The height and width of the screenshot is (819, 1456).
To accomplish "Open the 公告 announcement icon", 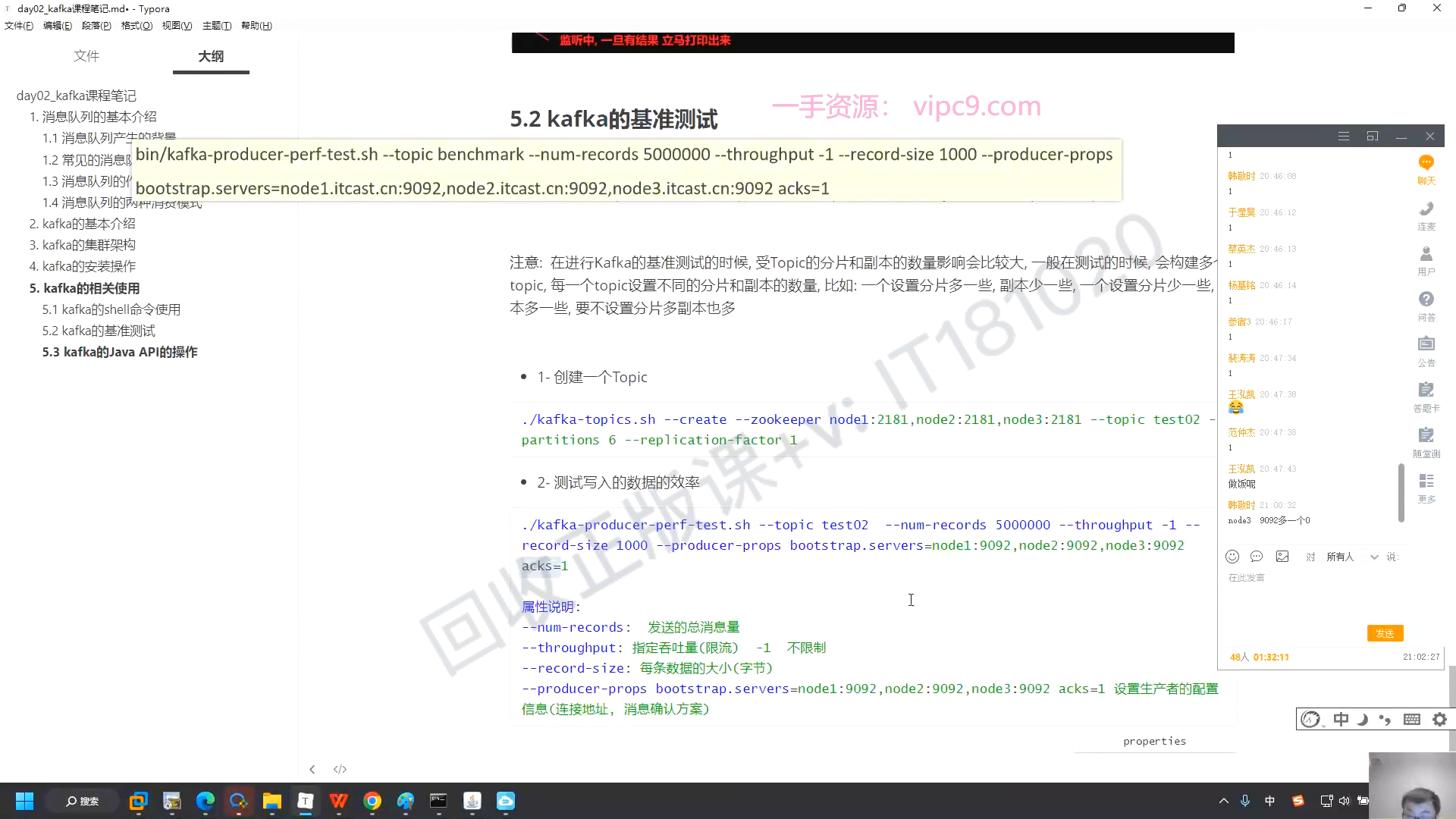I will pyautogui.click(x=1426, y=350).
